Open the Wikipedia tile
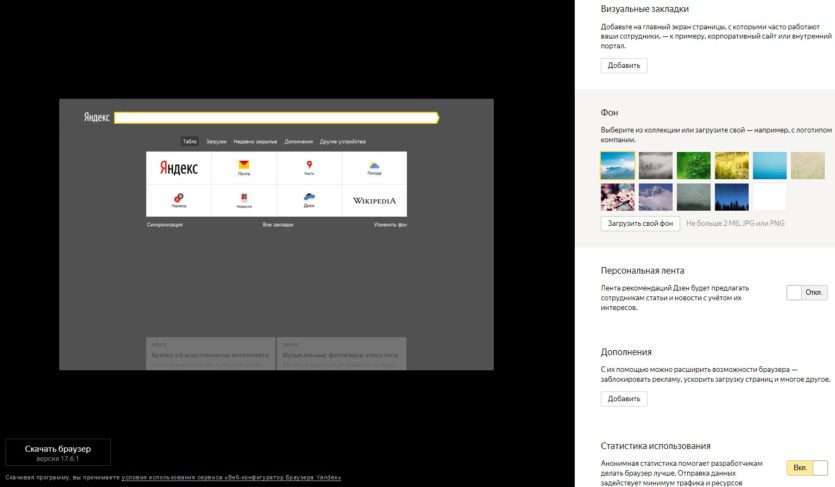This screenshot has width=835, height=487. tap(374, 201)
